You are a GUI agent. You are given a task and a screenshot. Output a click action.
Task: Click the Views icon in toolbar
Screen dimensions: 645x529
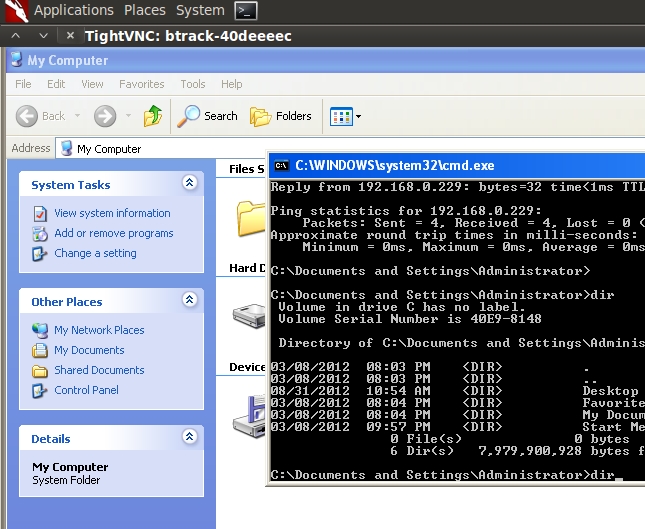(x=341, y=116)
